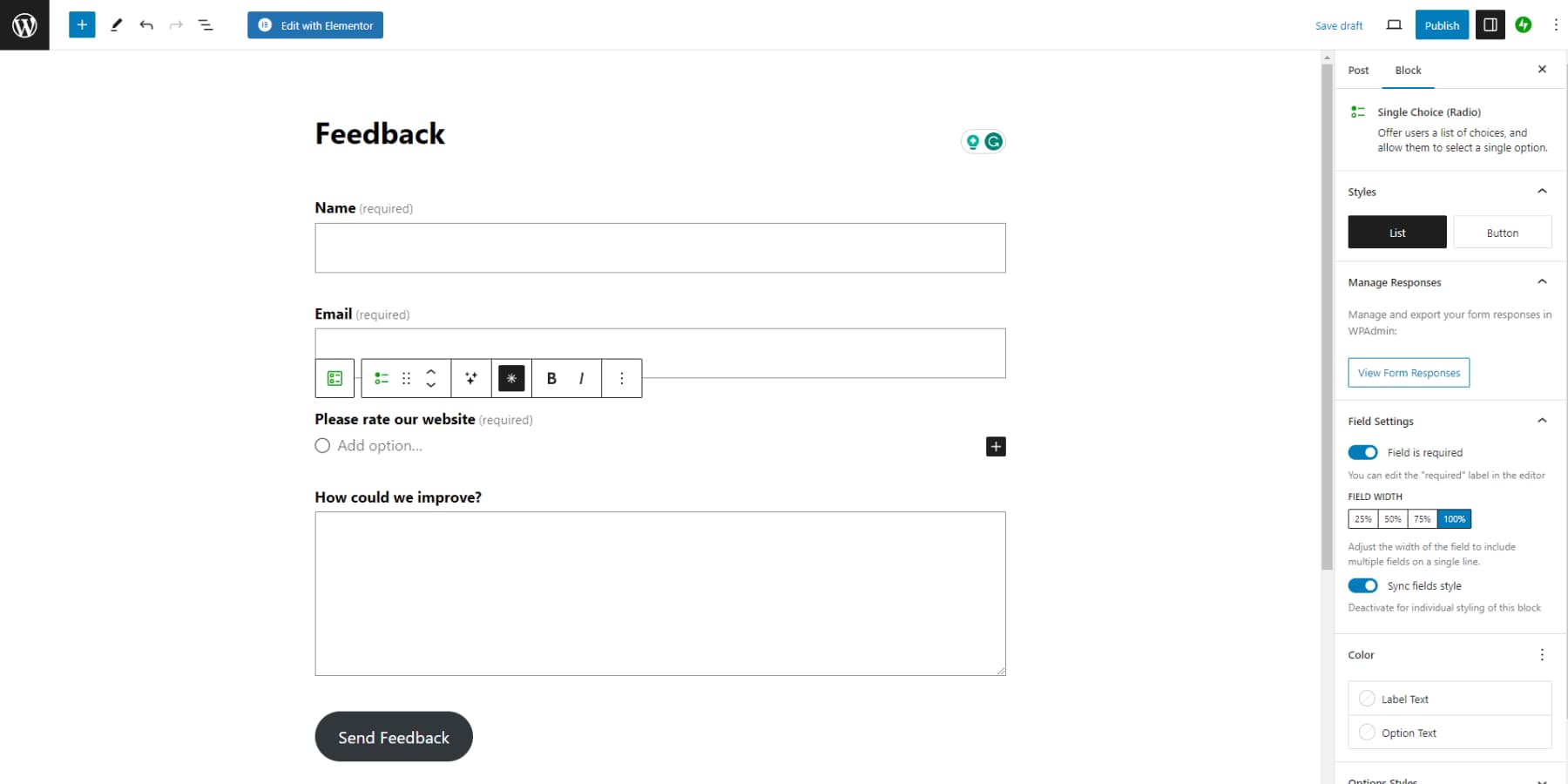
Task: Click the View Form Responses button
Action: pos(1408,372)
